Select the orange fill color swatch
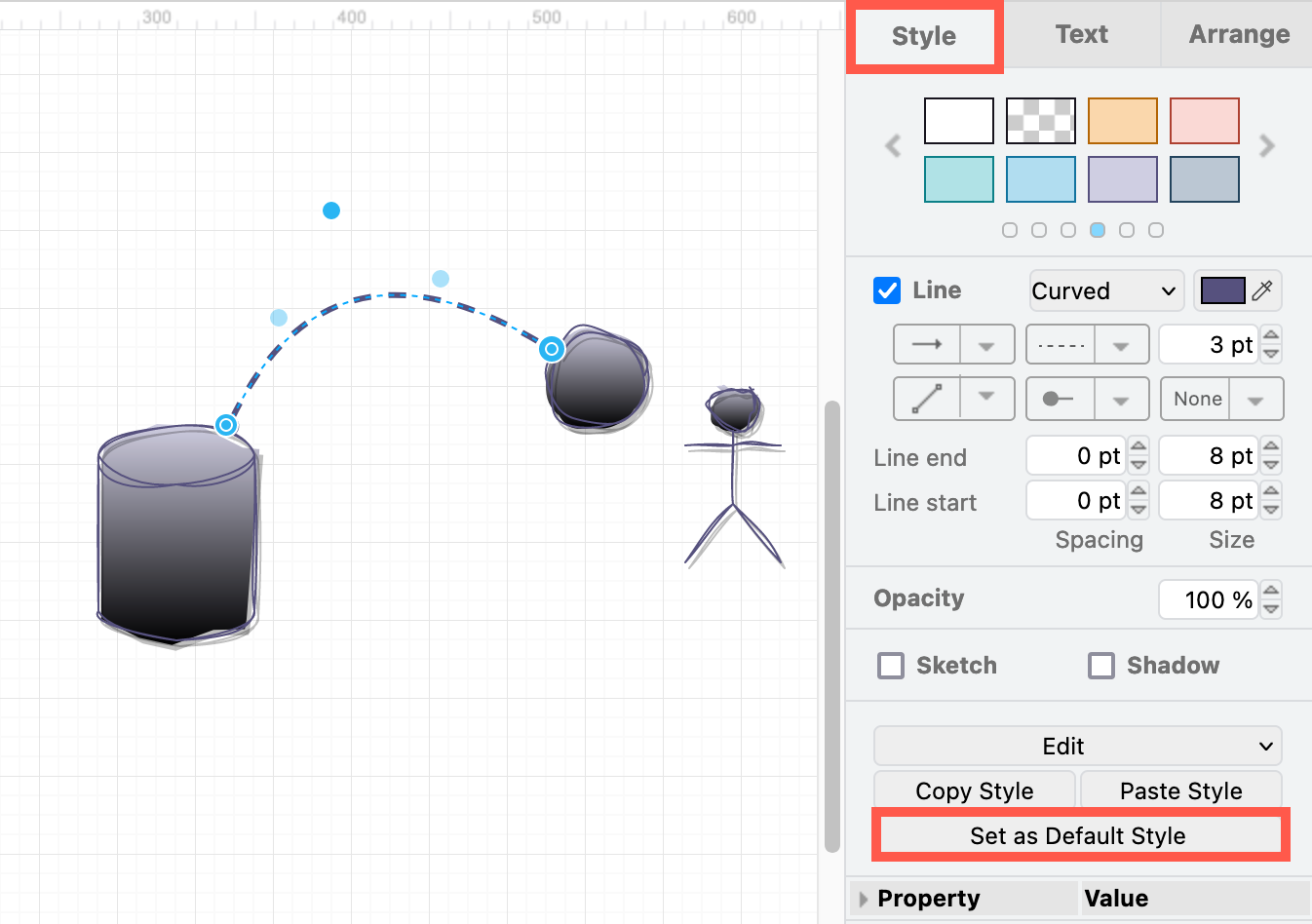Screen dimensions: 1312x924 (x=1122, y=120)
